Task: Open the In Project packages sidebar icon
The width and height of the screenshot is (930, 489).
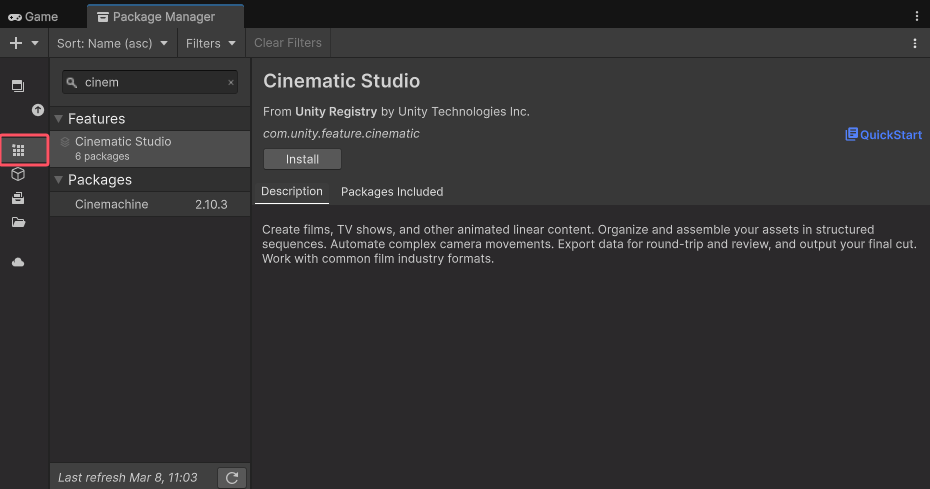Action: 18,85
